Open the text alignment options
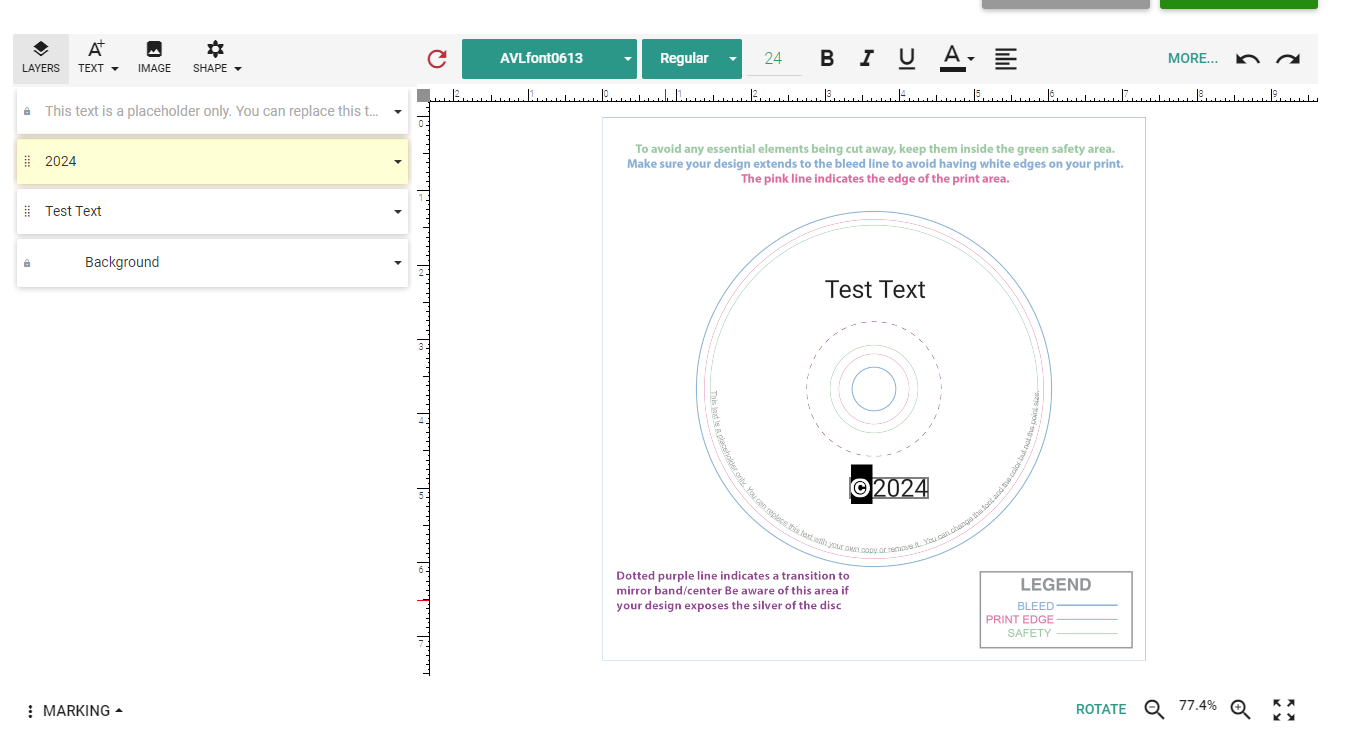Viewport: 1372px width, 744px height. (x=1006, y=59)
